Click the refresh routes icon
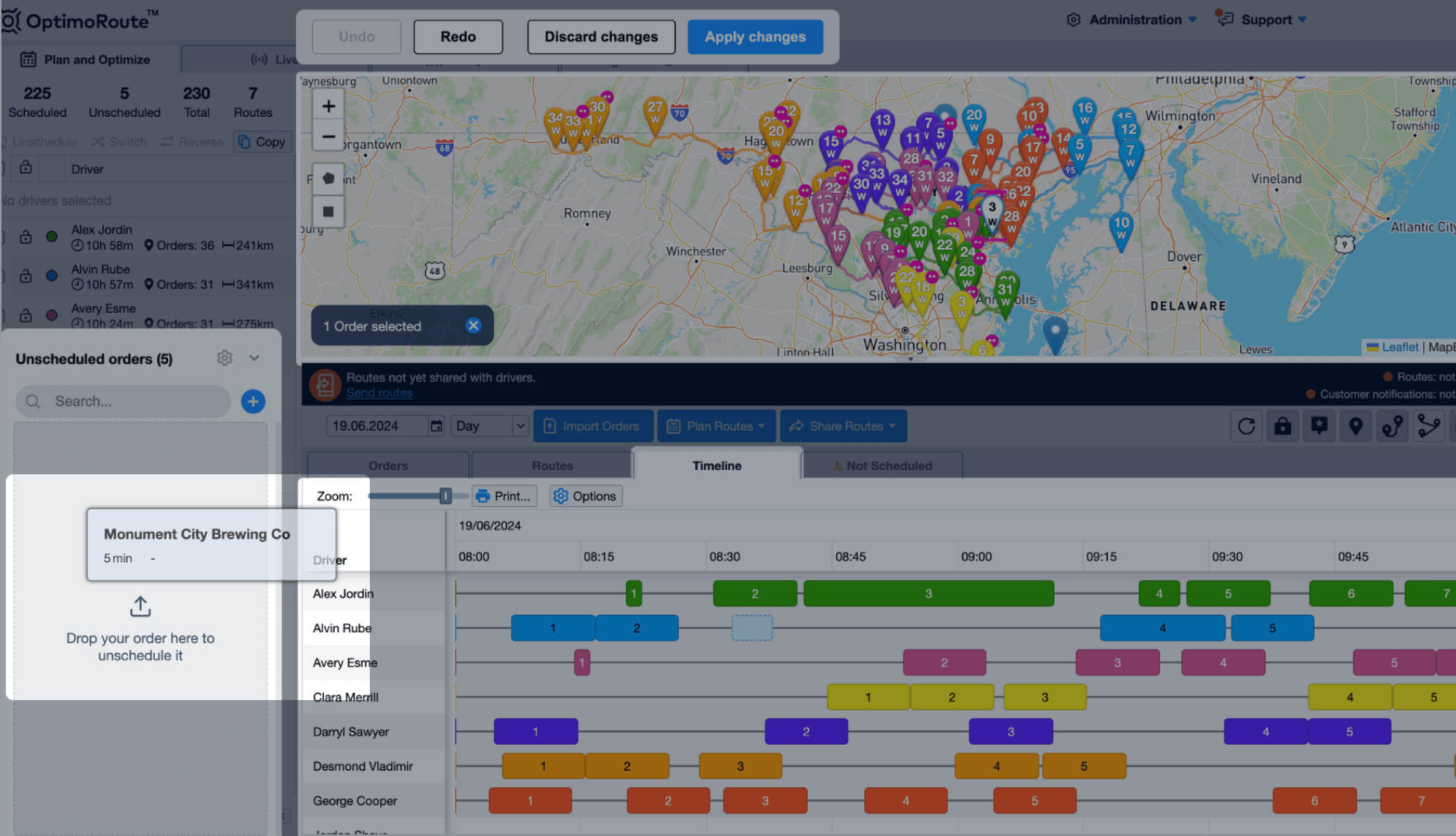 pos(1246,425)
